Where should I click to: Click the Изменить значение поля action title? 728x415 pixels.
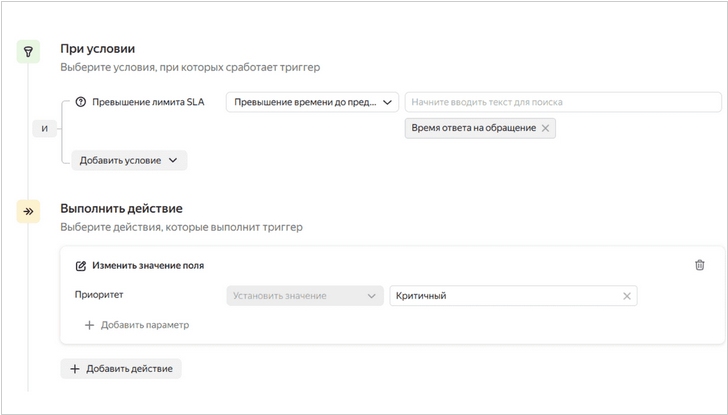click(148, 266)
